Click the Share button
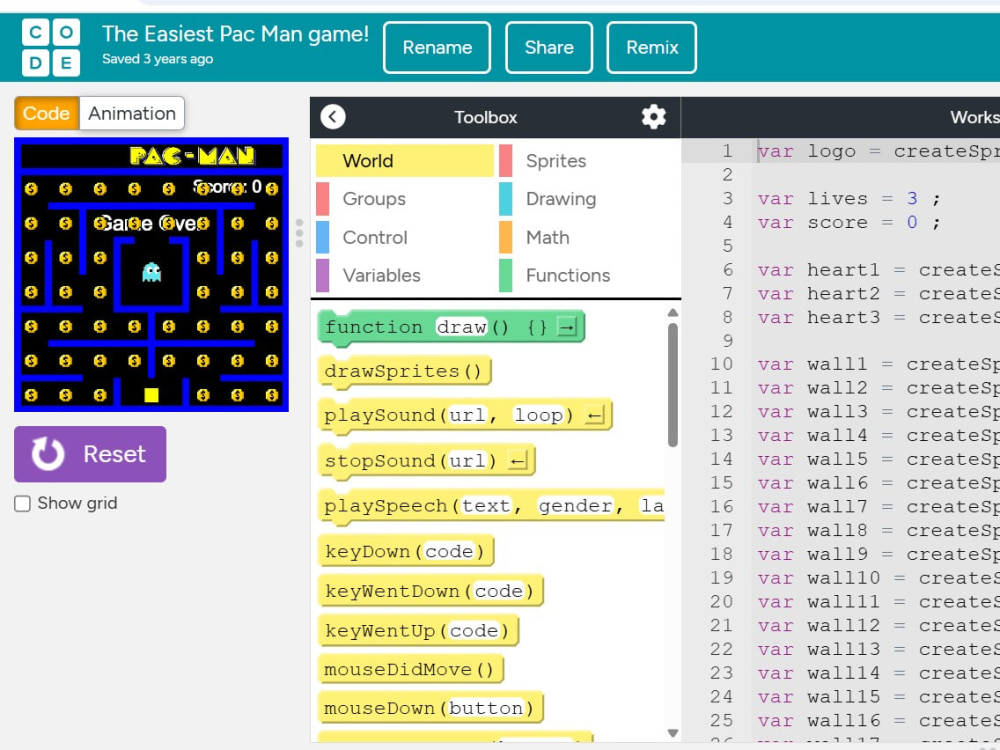Image resolution: width=1000 pixels, height=750 pixels. 549,47
